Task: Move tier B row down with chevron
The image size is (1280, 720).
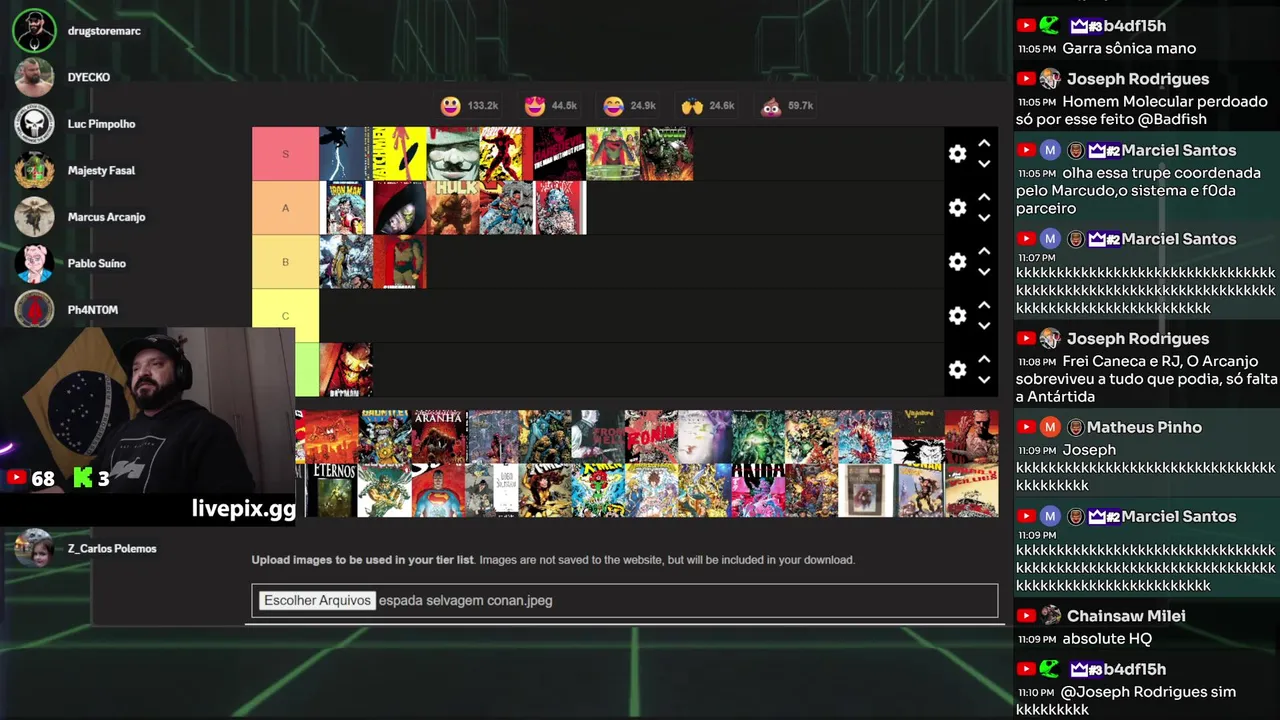Action: coord(984,271)
